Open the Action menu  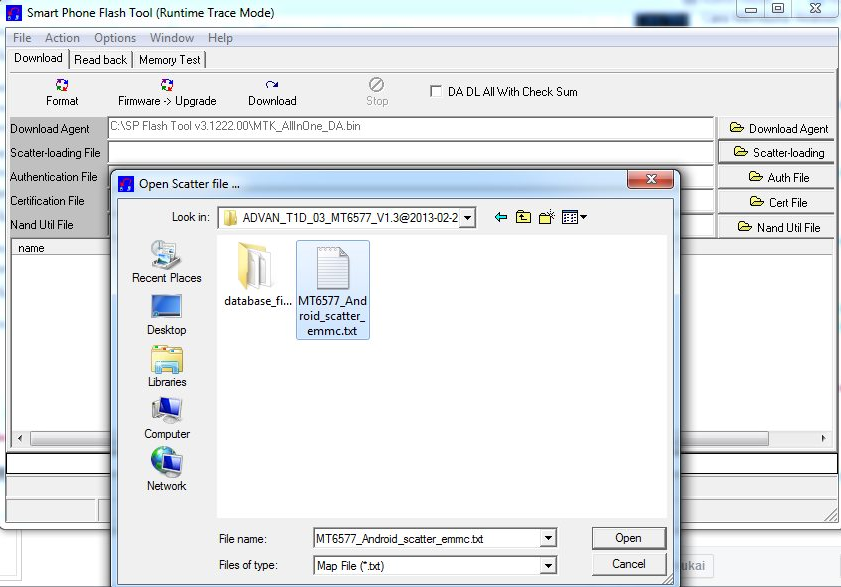click(x=62, y=38)
